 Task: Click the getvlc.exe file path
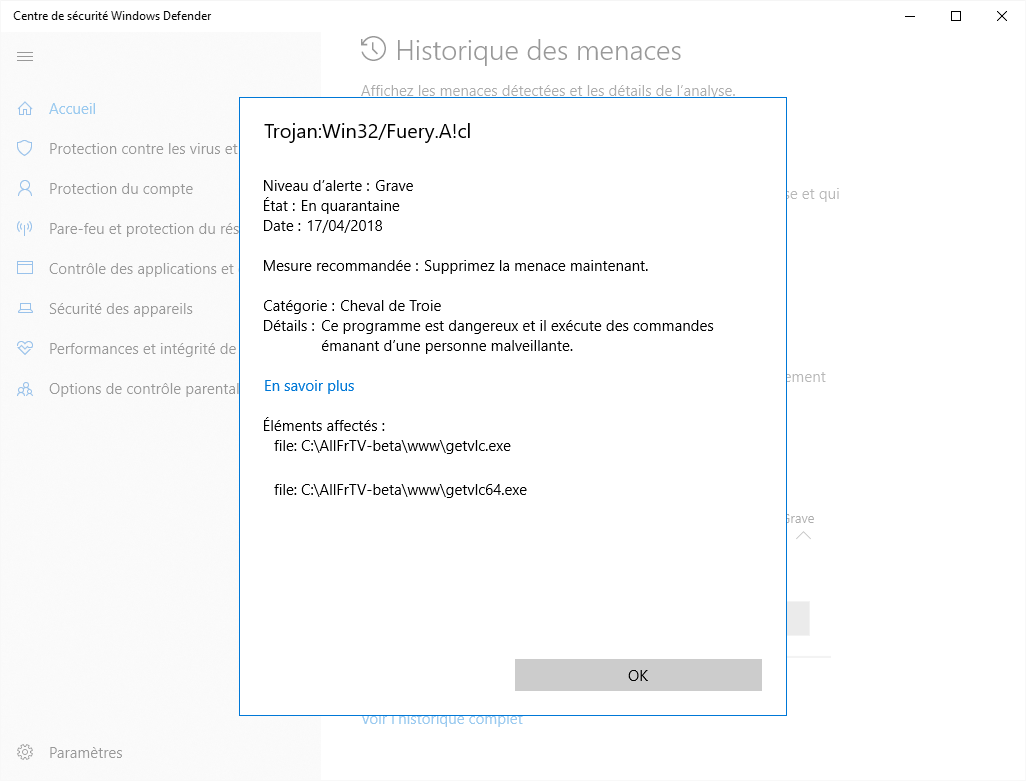pos(393,446)
